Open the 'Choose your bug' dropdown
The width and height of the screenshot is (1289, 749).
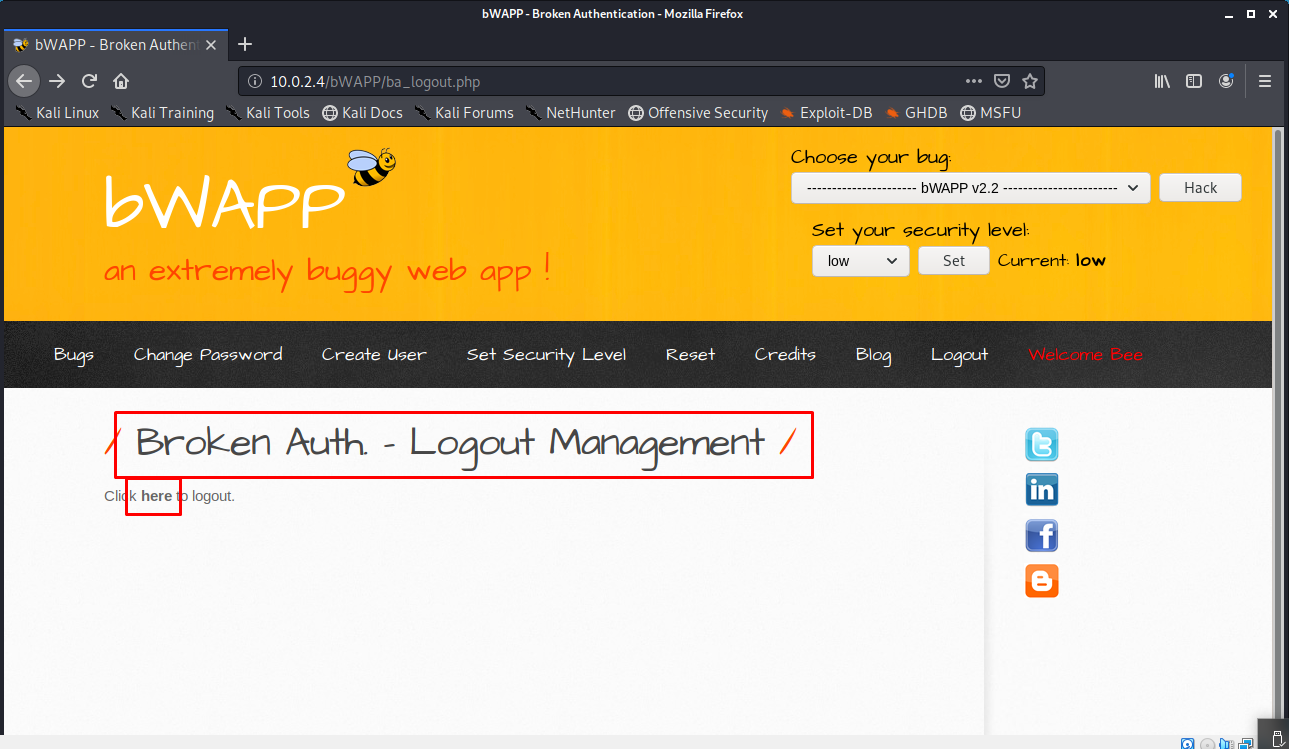(x=969, y=187)
